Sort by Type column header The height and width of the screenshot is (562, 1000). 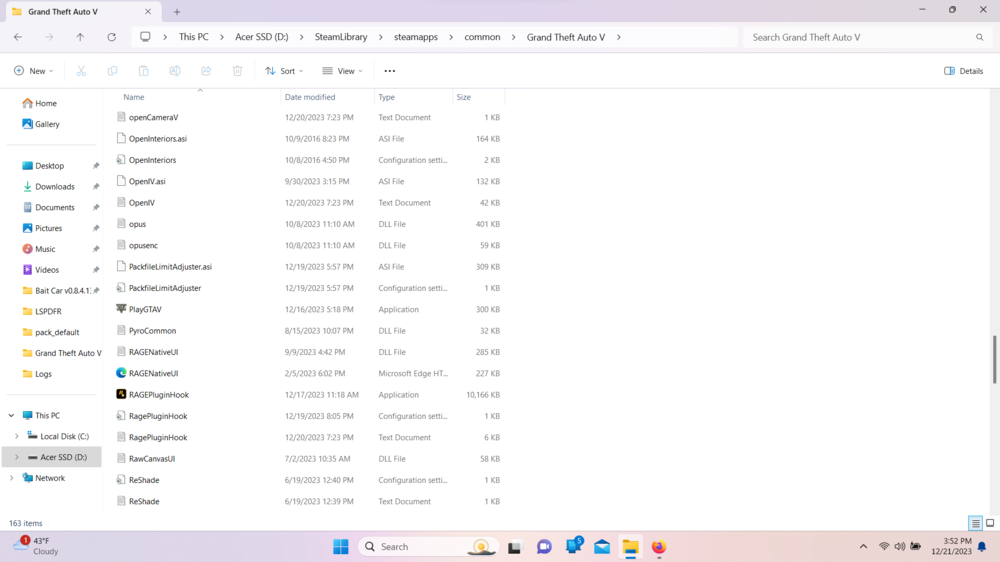[386, 97]
